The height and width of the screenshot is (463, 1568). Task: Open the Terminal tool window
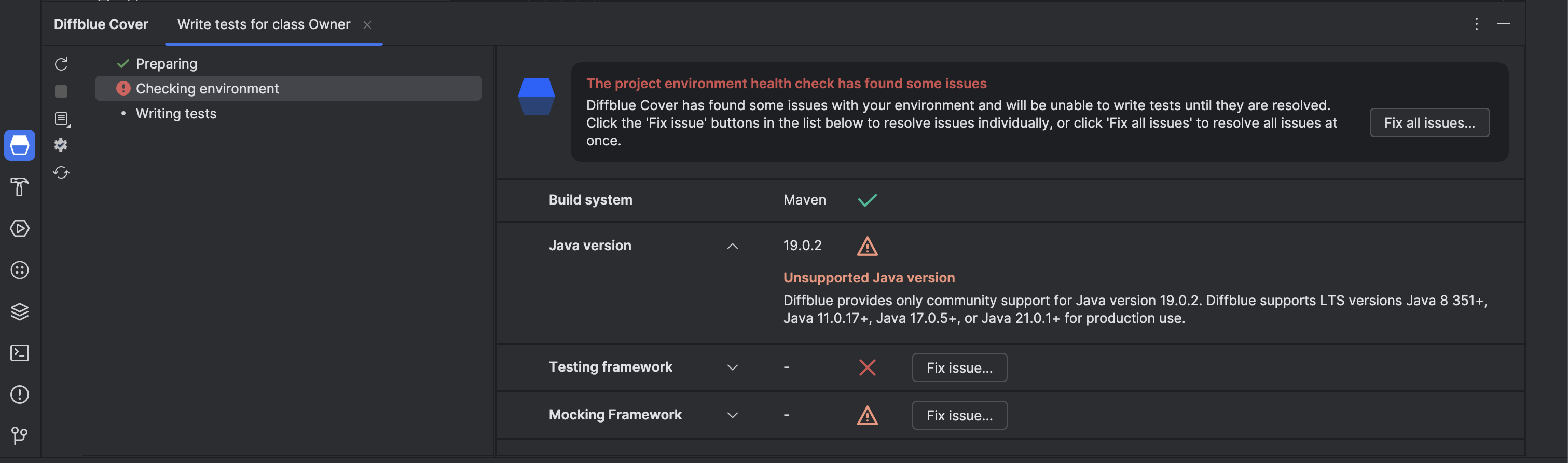pos(20,353)
